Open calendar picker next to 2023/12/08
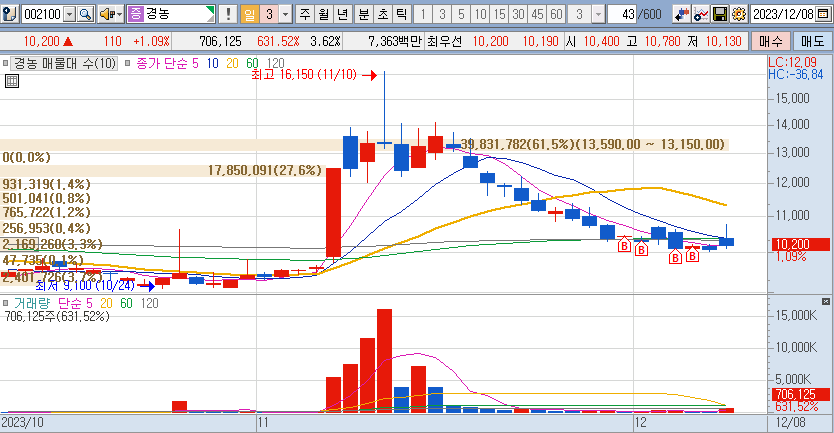The width and height of the screenshot is (834, 433). 823,14
